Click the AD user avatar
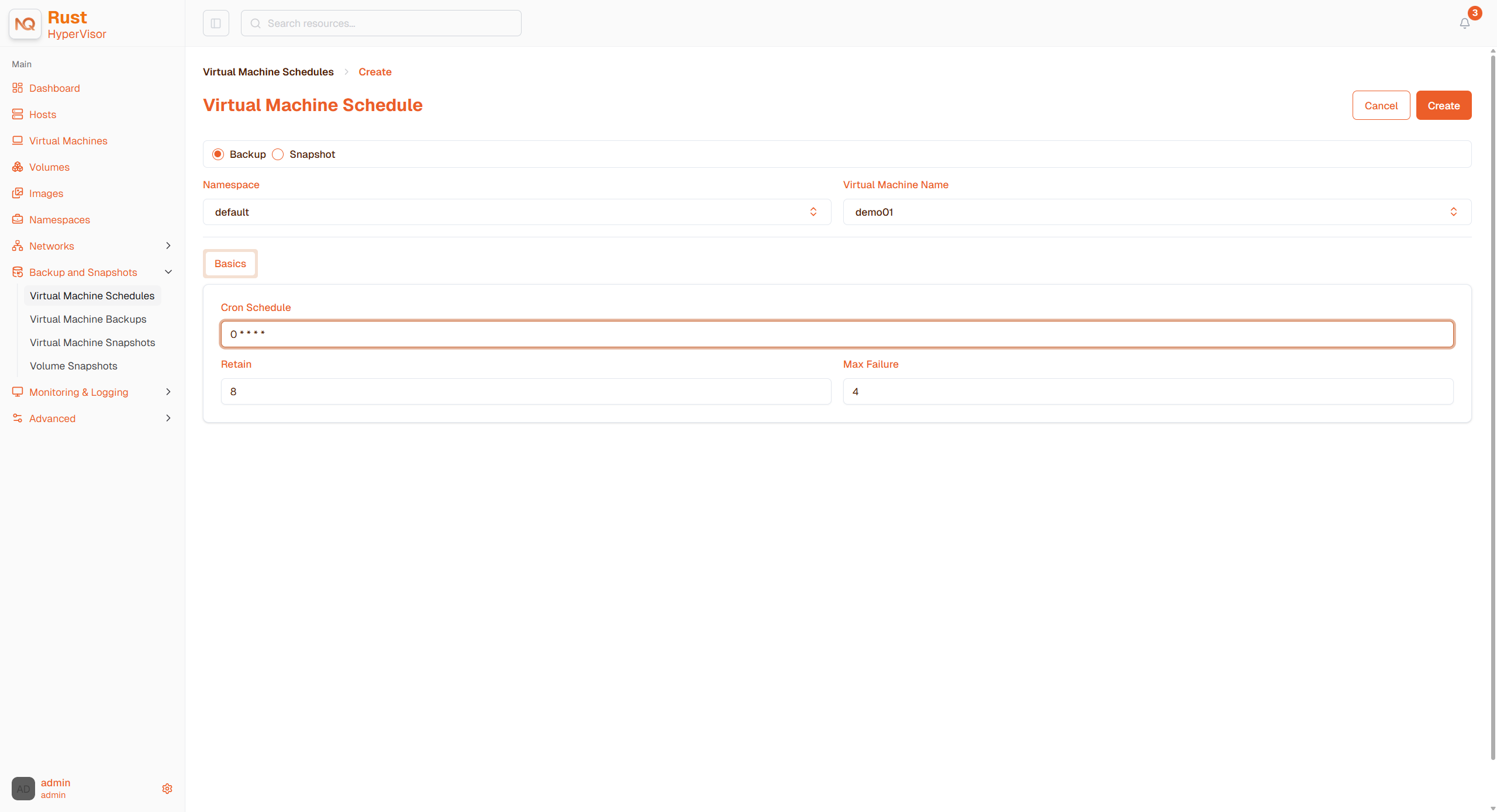1497x812 pixels. 23,789
